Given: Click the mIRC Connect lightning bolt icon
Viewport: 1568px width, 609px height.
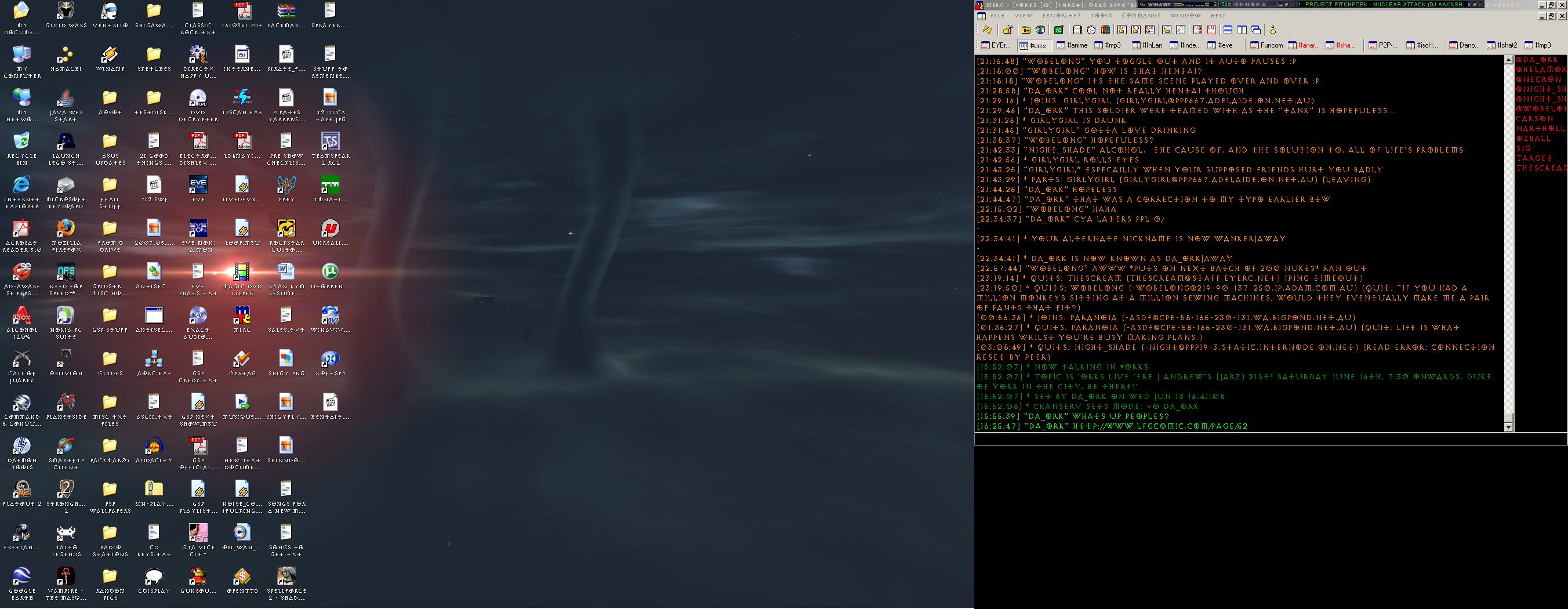Looking at the screenshot, I should [x=988, y=30].
